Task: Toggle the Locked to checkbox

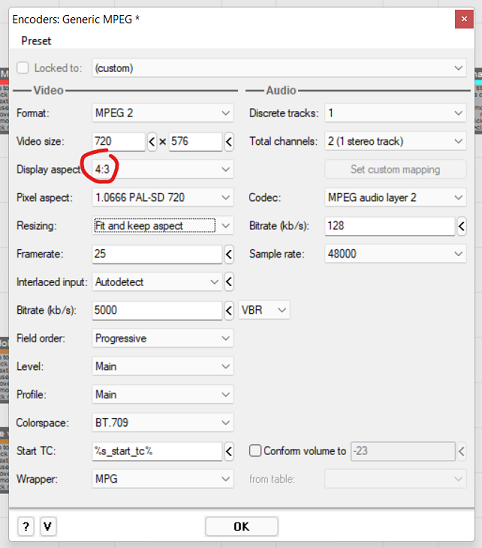Action: click(x=23, y=68)
